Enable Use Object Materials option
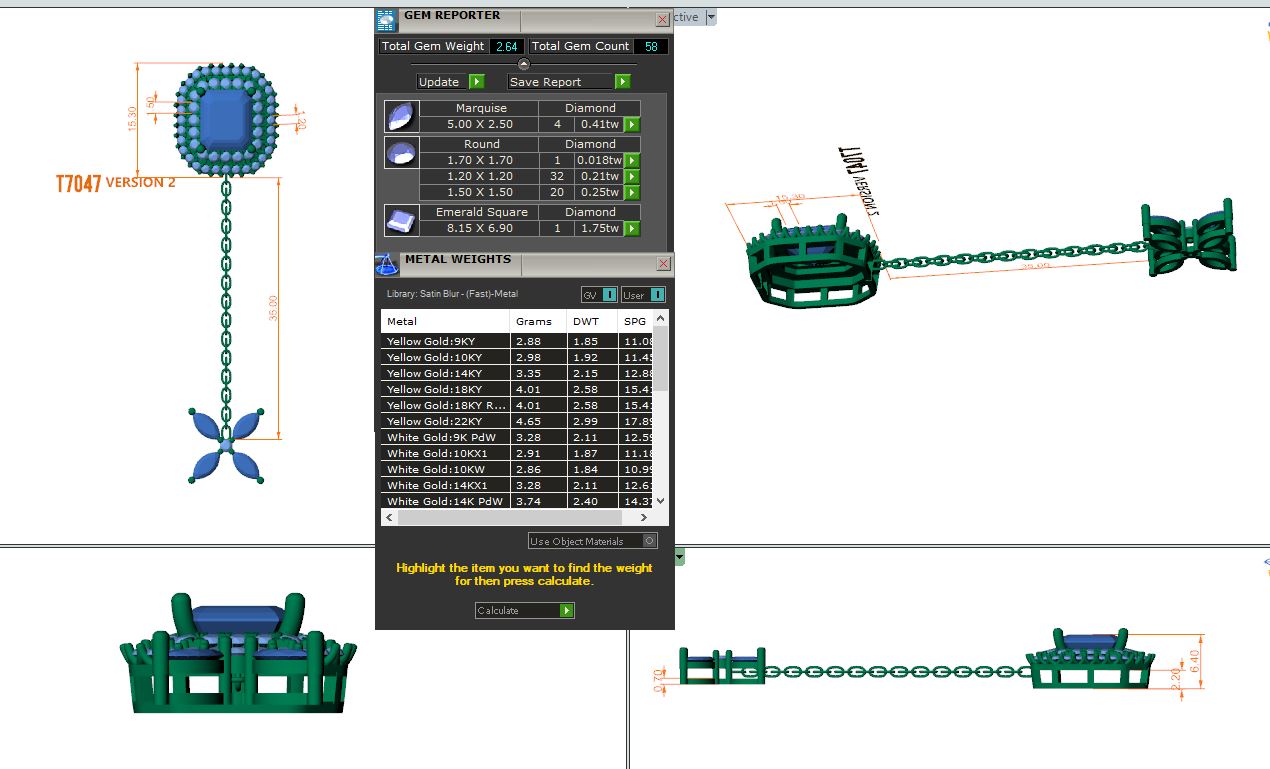This screenshot has height=769, width=1270. point(649,541)
